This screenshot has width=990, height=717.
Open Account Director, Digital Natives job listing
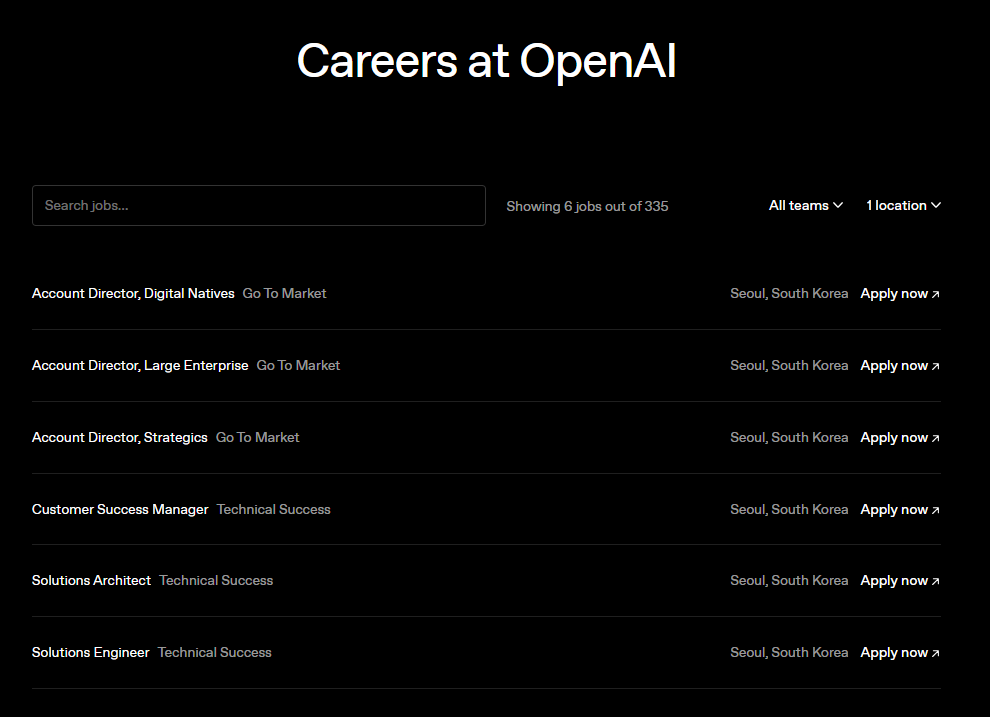(x=133, y=293)
